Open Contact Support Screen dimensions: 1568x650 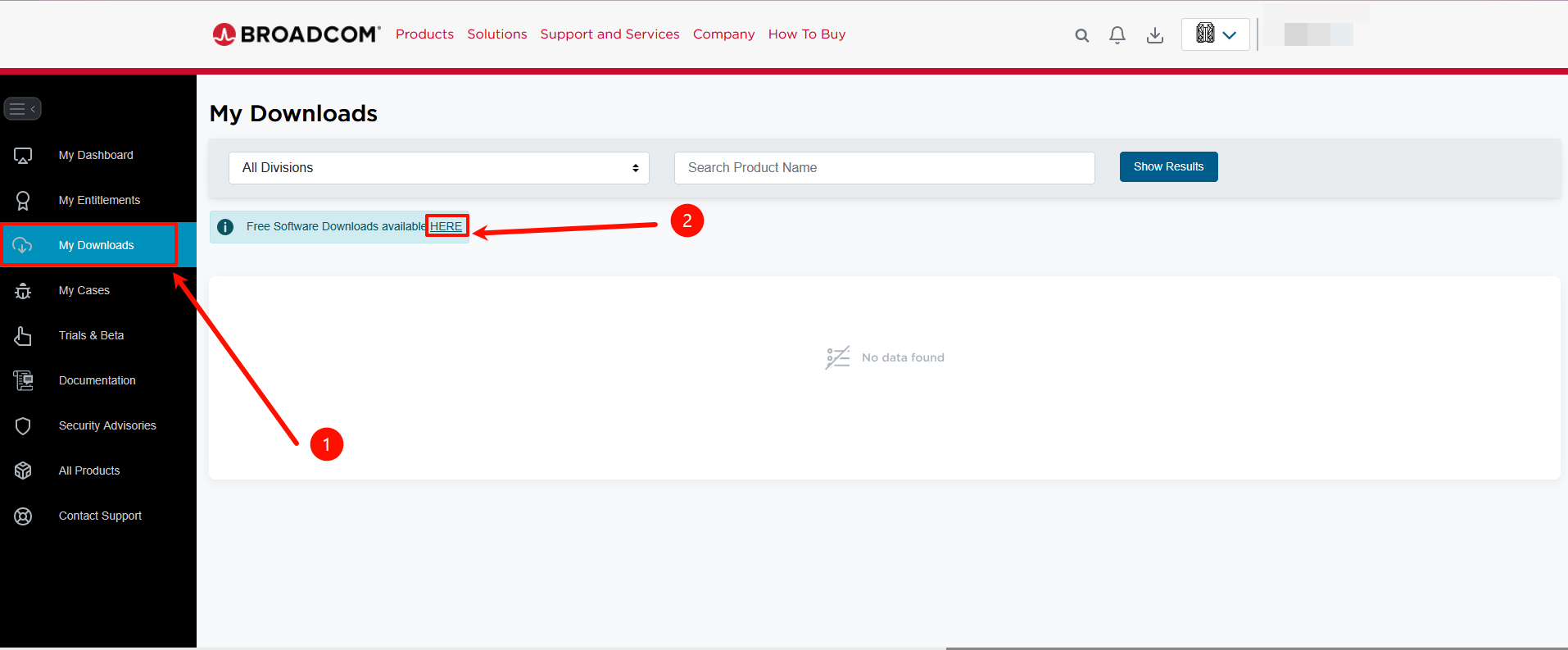(x=100, y=516)
